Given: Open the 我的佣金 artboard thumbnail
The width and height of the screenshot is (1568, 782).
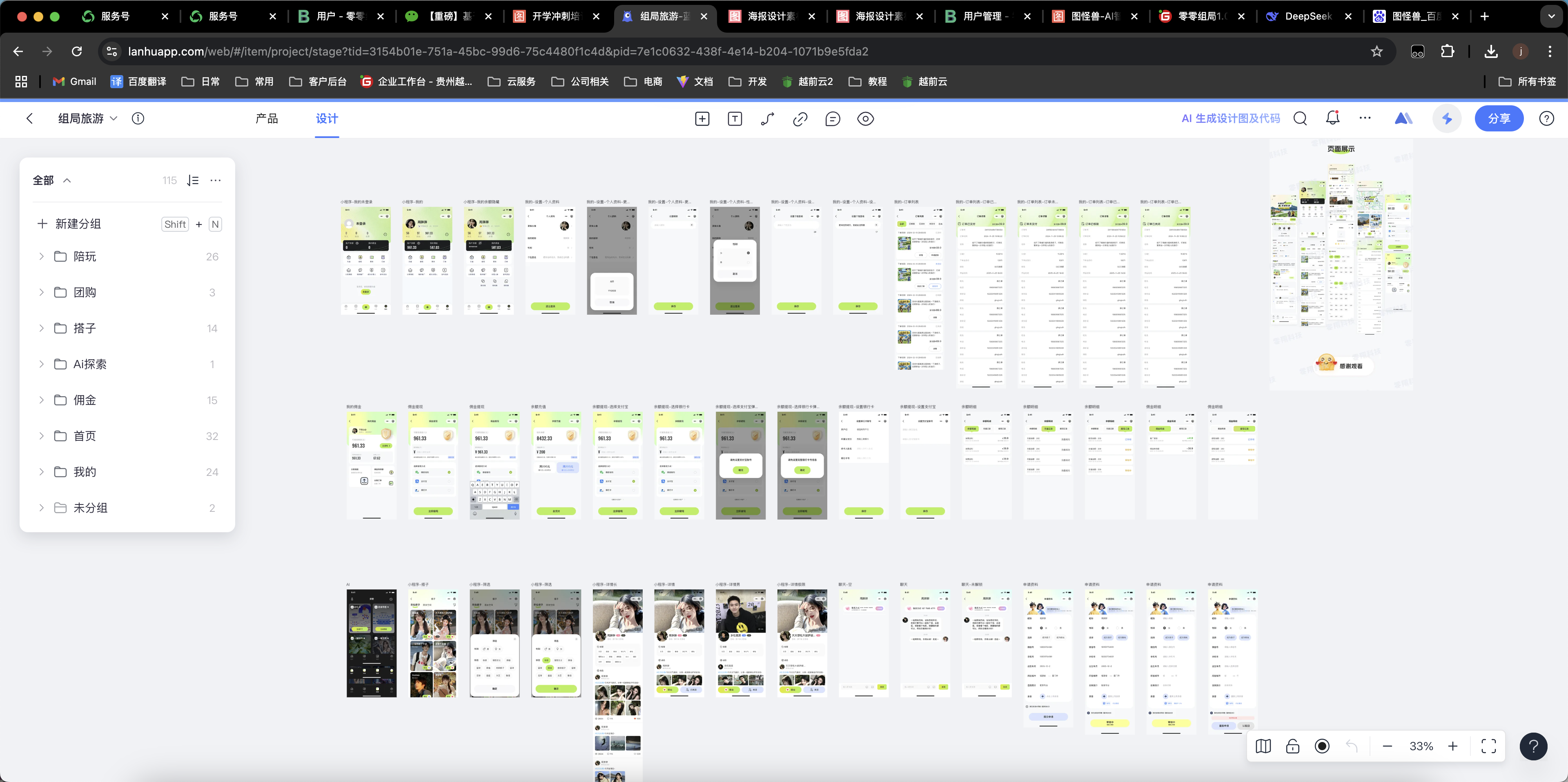Looking at the screenshot, I should point(371,466).
